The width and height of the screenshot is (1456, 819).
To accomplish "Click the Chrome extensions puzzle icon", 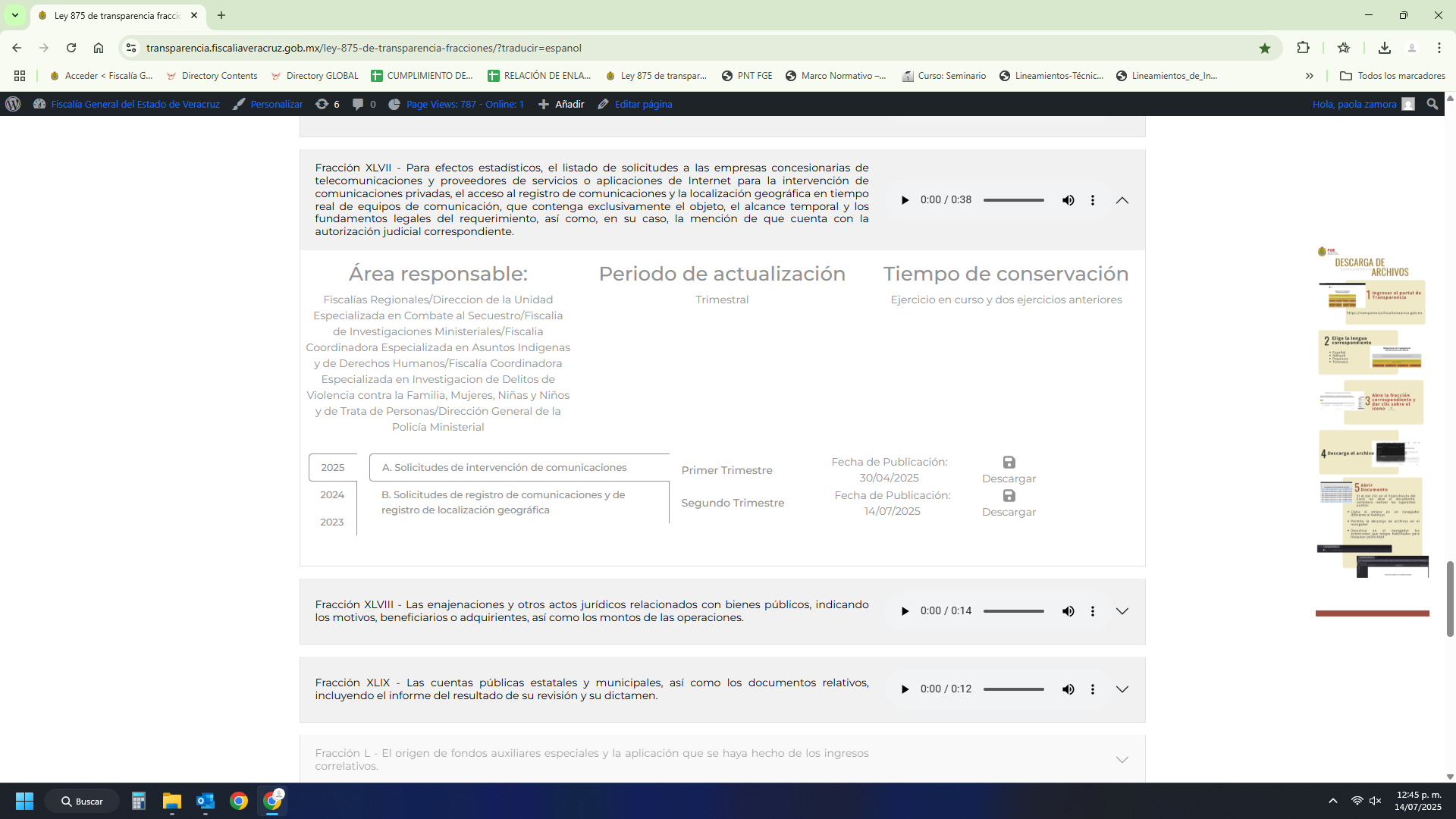I will (x=1303, y=48).
